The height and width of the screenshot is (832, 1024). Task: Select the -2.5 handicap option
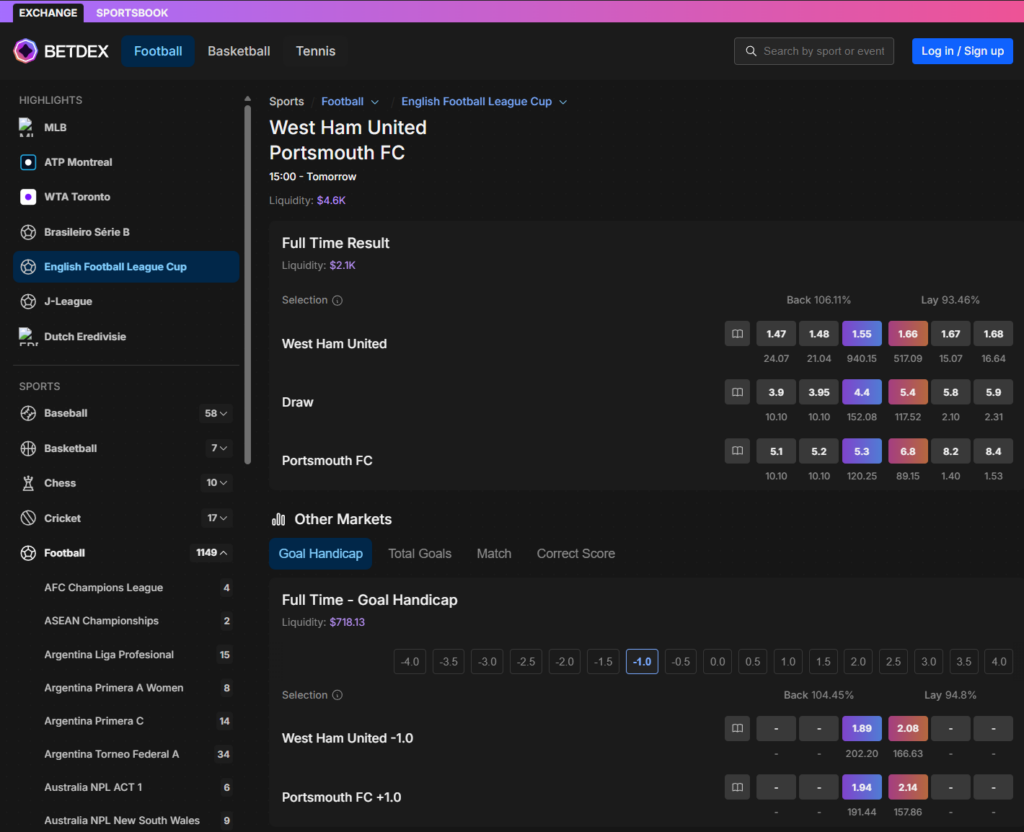(x=526, y=662)
